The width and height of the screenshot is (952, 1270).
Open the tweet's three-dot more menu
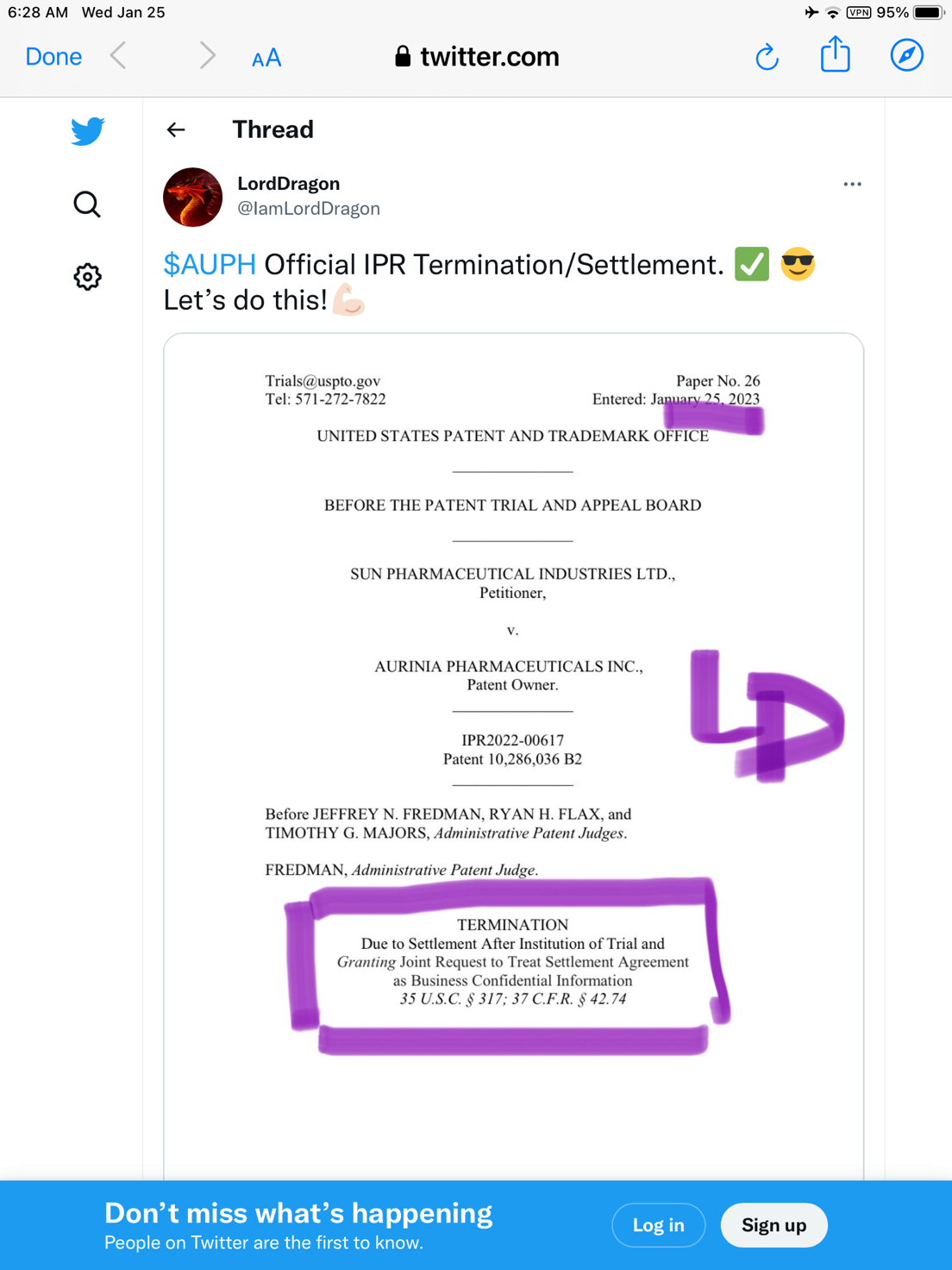pyautogui.click(x=852, y=184)
